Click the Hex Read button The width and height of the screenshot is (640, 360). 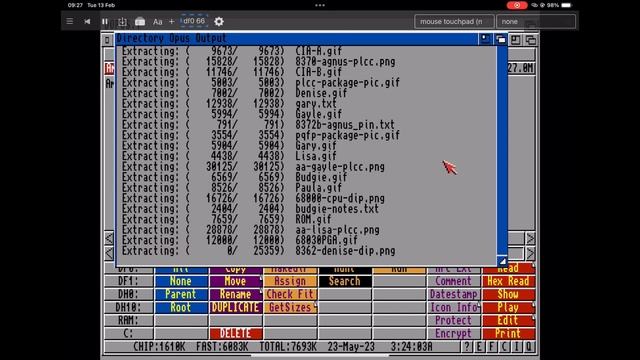tap(508, 281)
